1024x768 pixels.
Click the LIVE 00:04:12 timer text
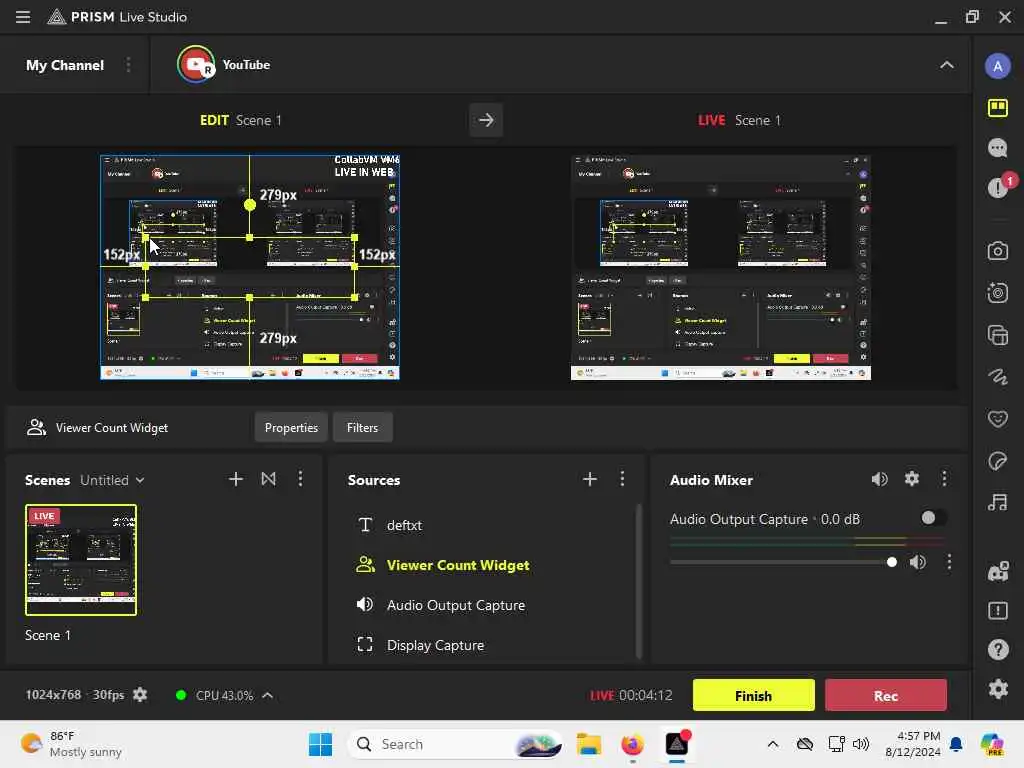coord(631,695)
